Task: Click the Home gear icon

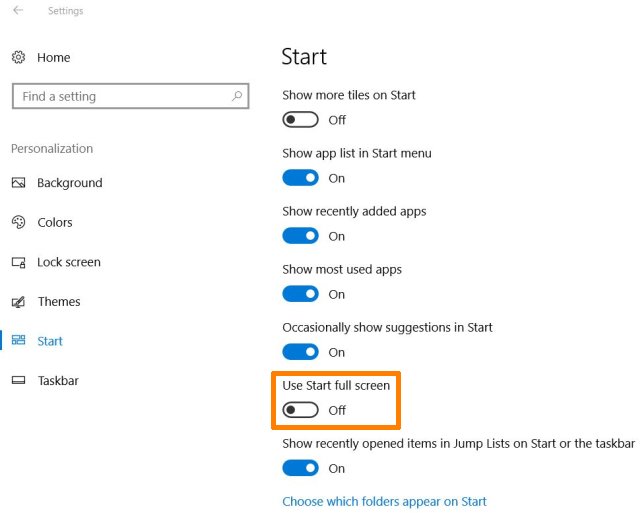Action: (18, 57)
